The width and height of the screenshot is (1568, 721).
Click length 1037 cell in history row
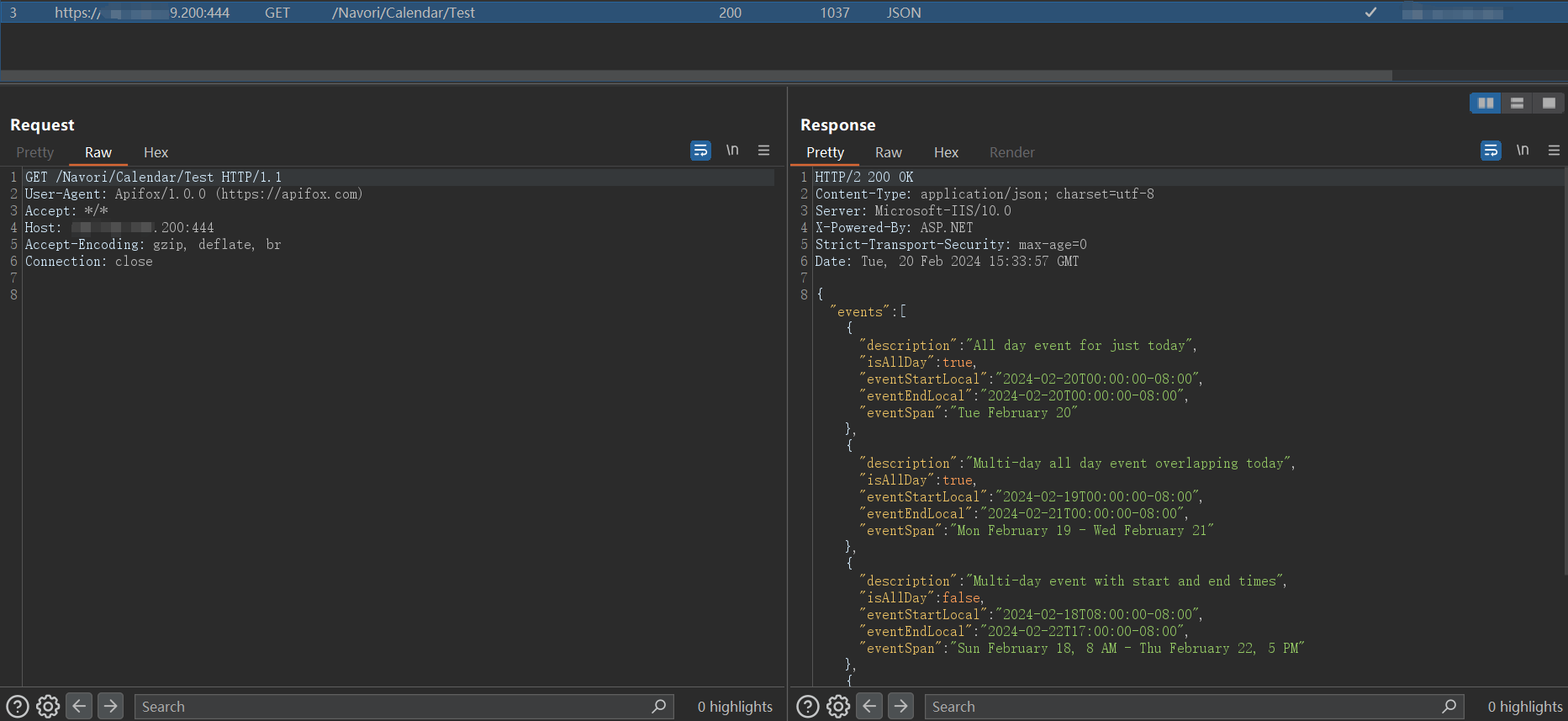click(835, 13)
